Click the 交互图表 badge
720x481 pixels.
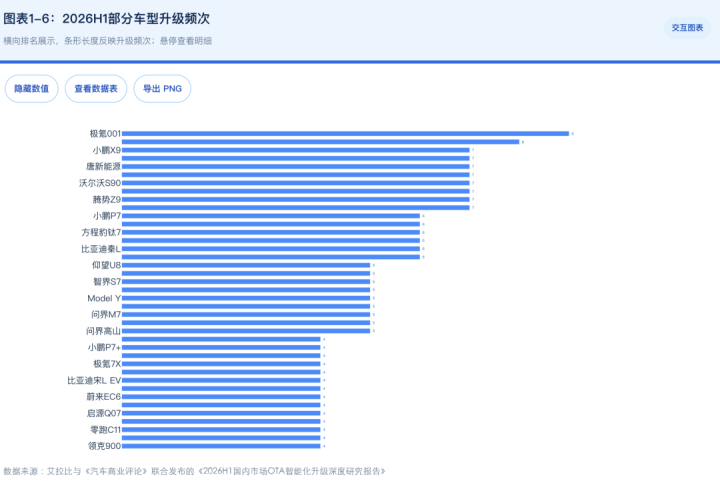[687, 28]
